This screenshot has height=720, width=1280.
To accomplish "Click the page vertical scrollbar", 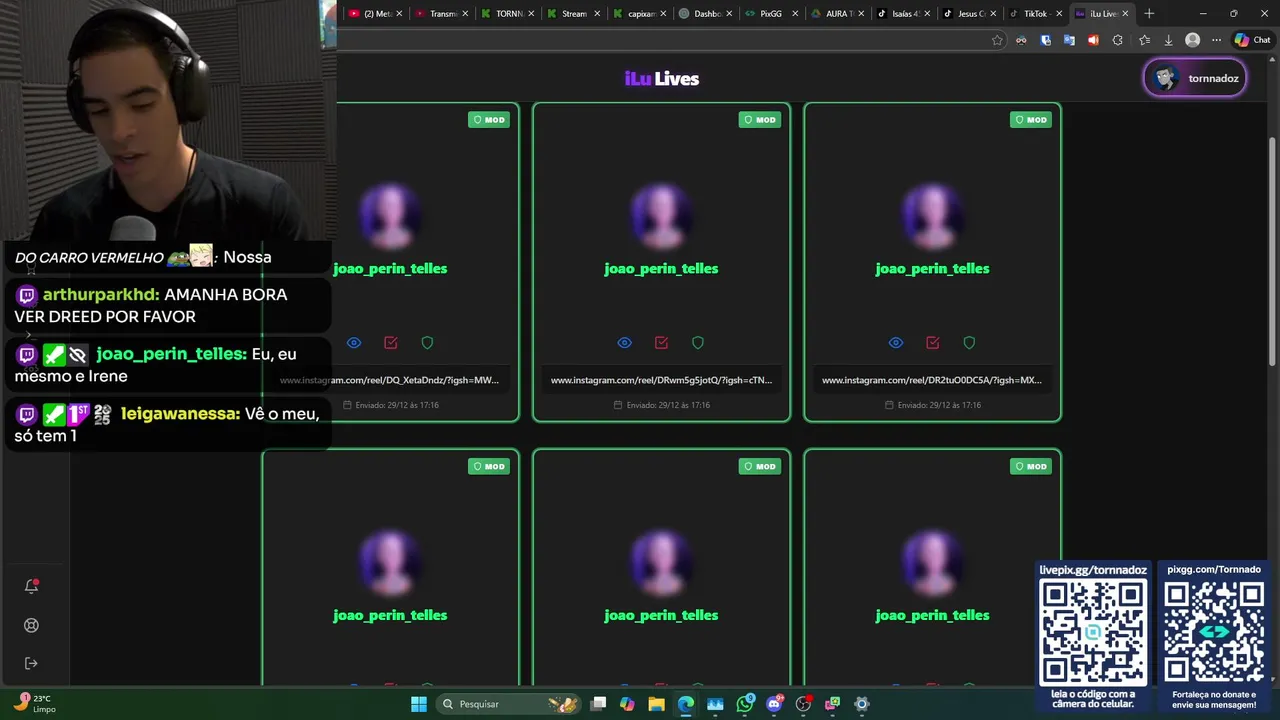I will (x=1273, y=250).
